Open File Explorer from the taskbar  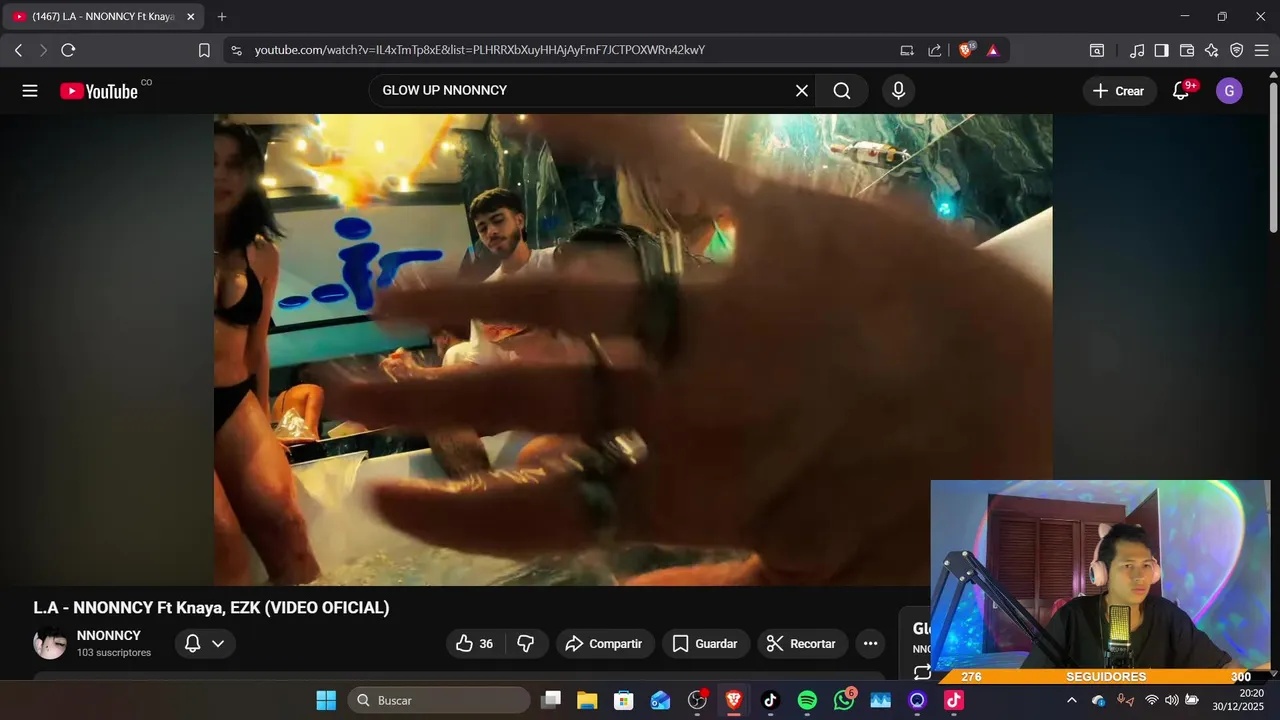tap(587, 700)
